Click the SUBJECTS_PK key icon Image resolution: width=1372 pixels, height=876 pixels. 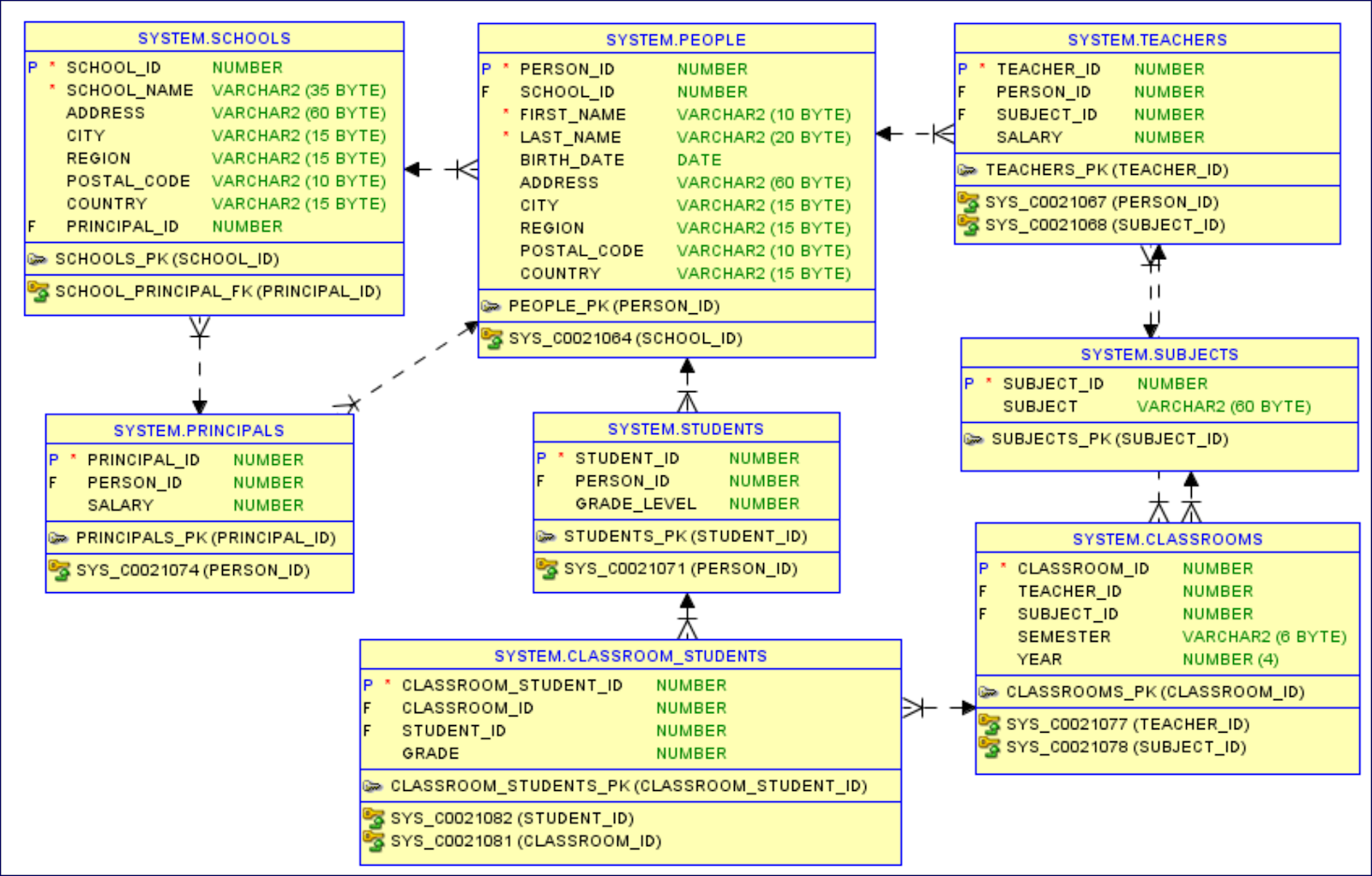972,438
